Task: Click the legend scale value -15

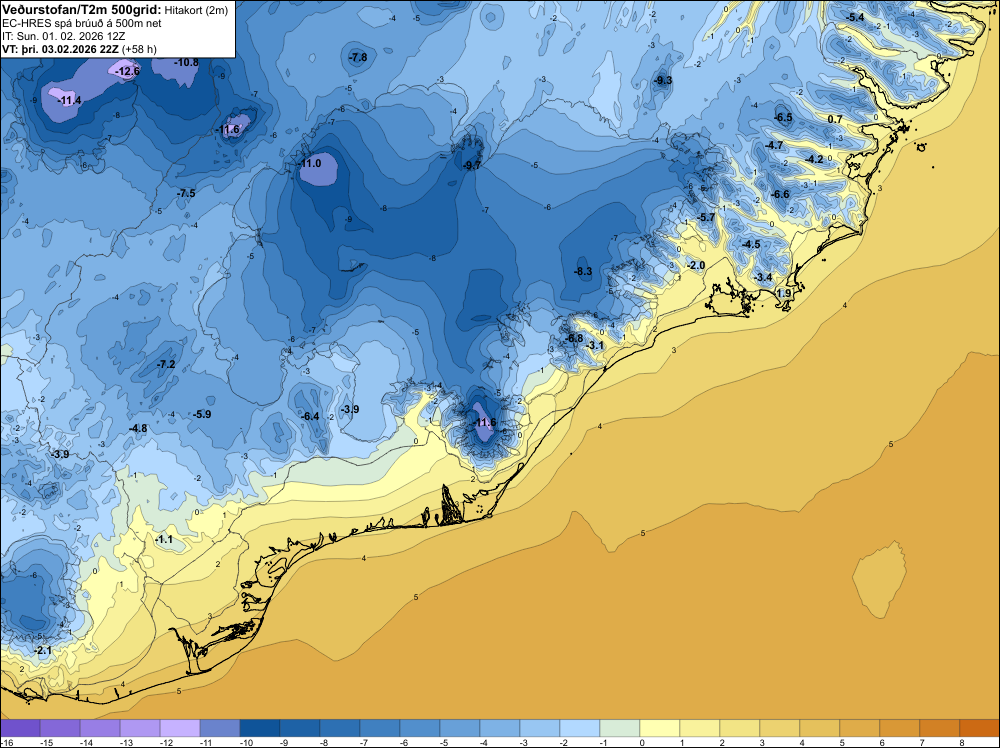Action: (x=46, y=743)
